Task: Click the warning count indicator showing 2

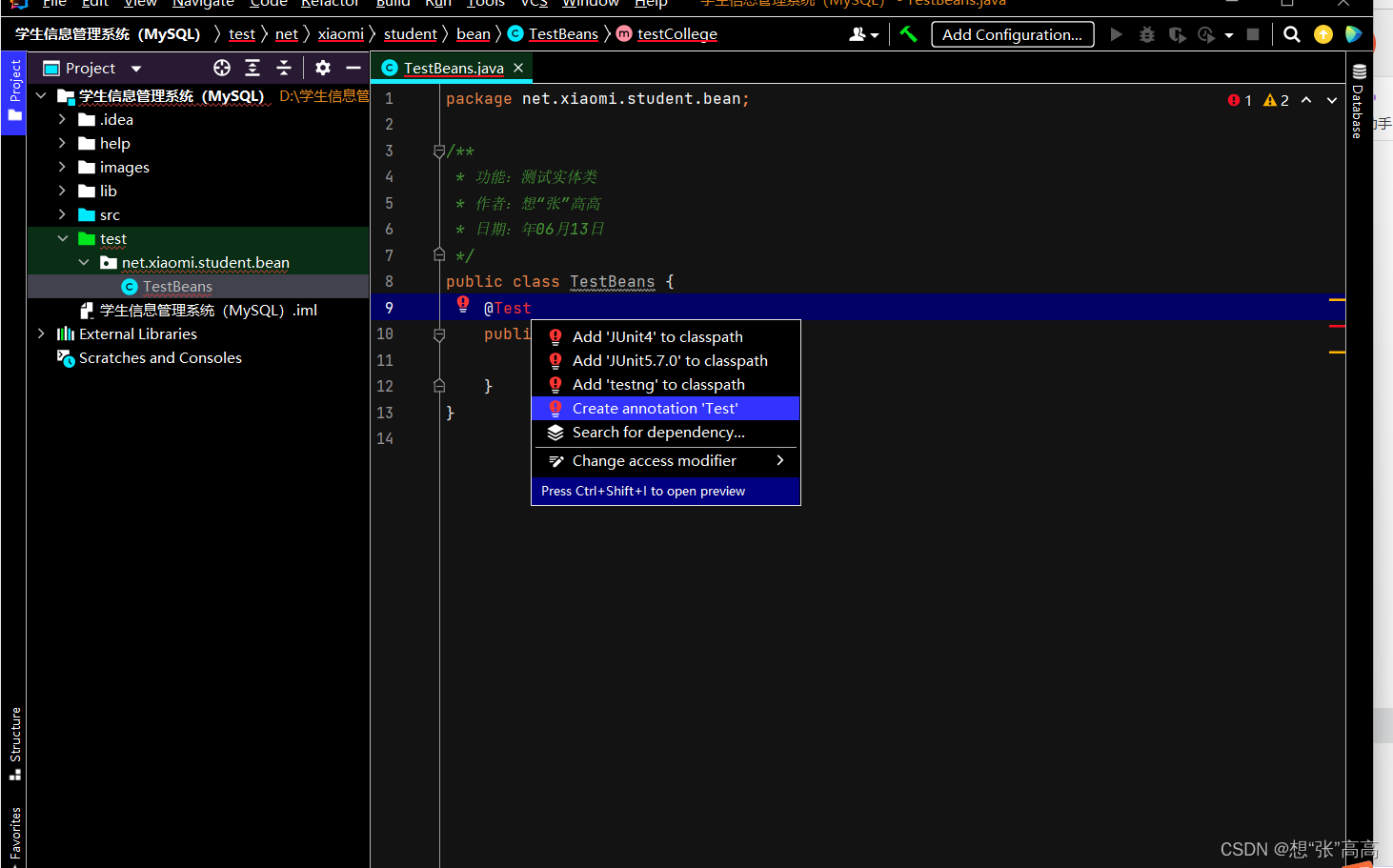Action: [1276, 100]
